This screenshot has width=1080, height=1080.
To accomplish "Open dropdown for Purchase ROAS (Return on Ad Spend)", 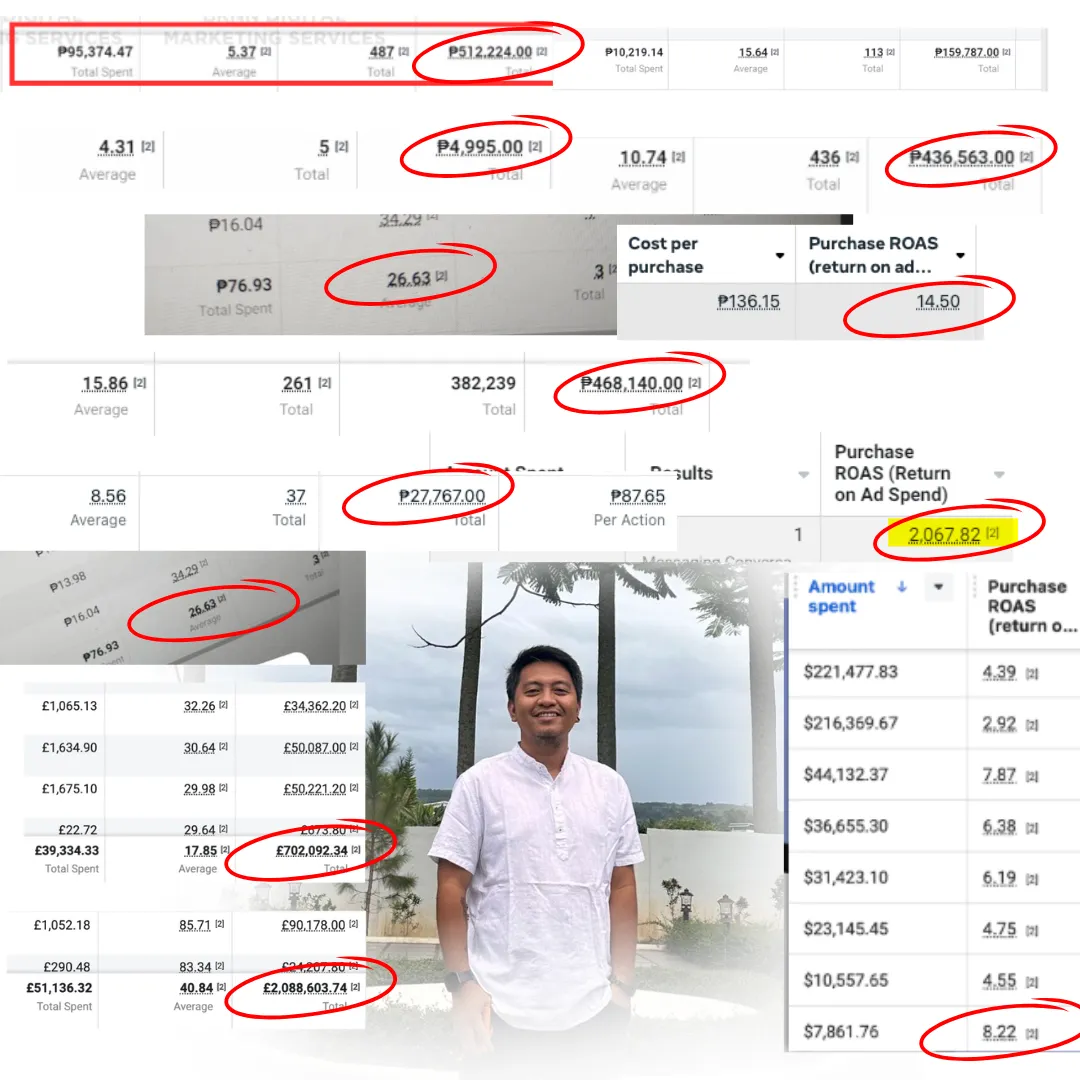I will click(999, 475).
